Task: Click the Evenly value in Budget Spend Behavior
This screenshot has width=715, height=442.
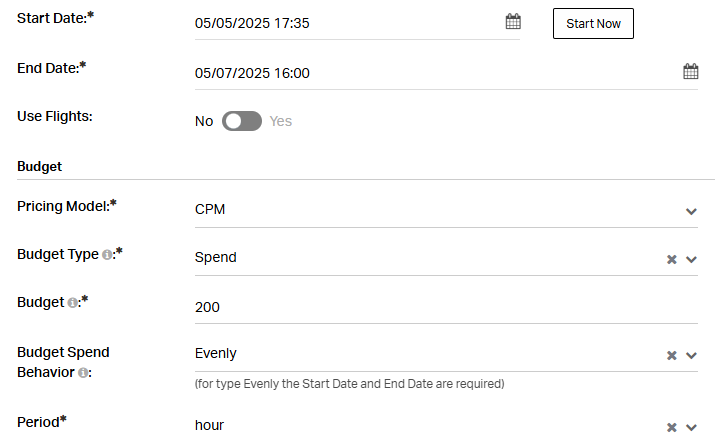Action: [216, 354]
